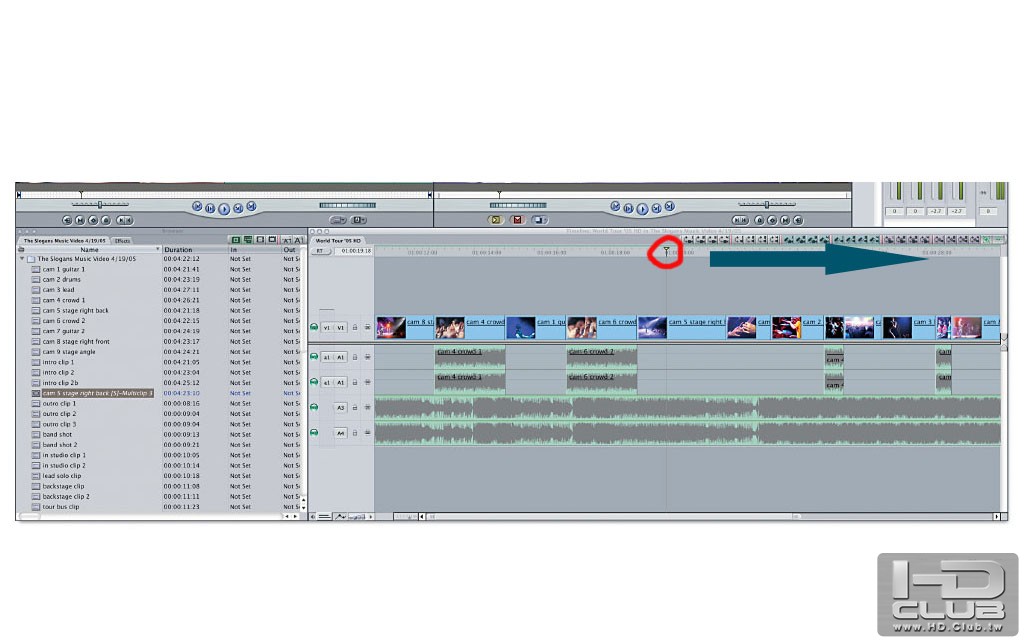The image size is (1024, 642).
Task: Collapse The Slogans Music Video 4/19/05 bin
Action: click(x=22, y=259)
